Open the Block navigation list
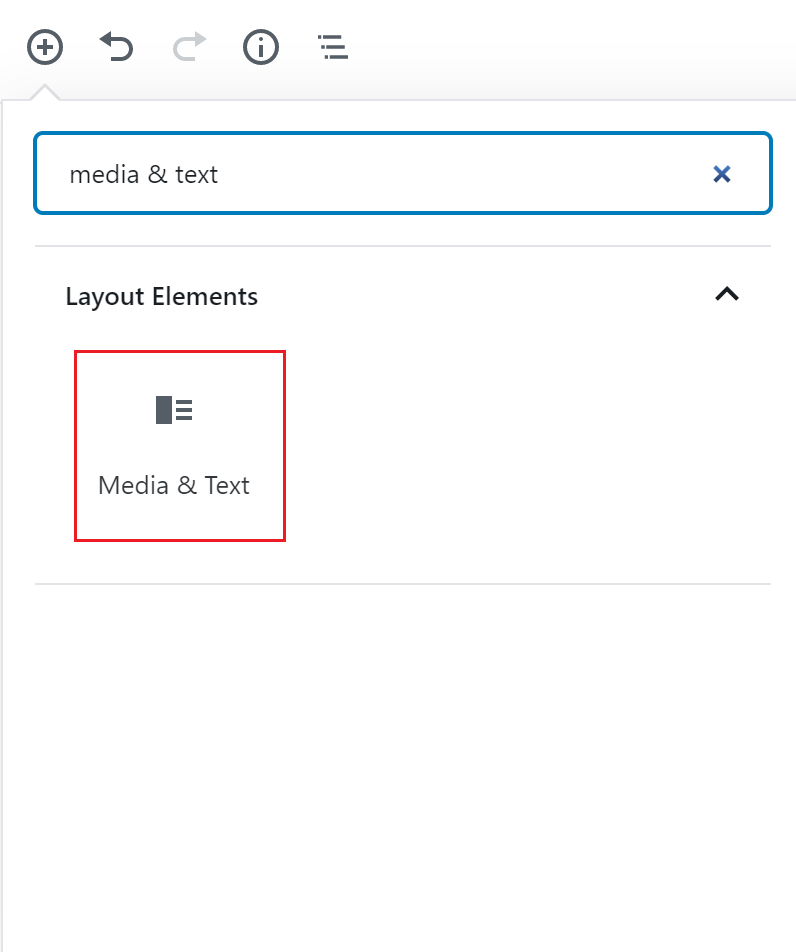Screen dimensions: 796x952 pos(333,47)
